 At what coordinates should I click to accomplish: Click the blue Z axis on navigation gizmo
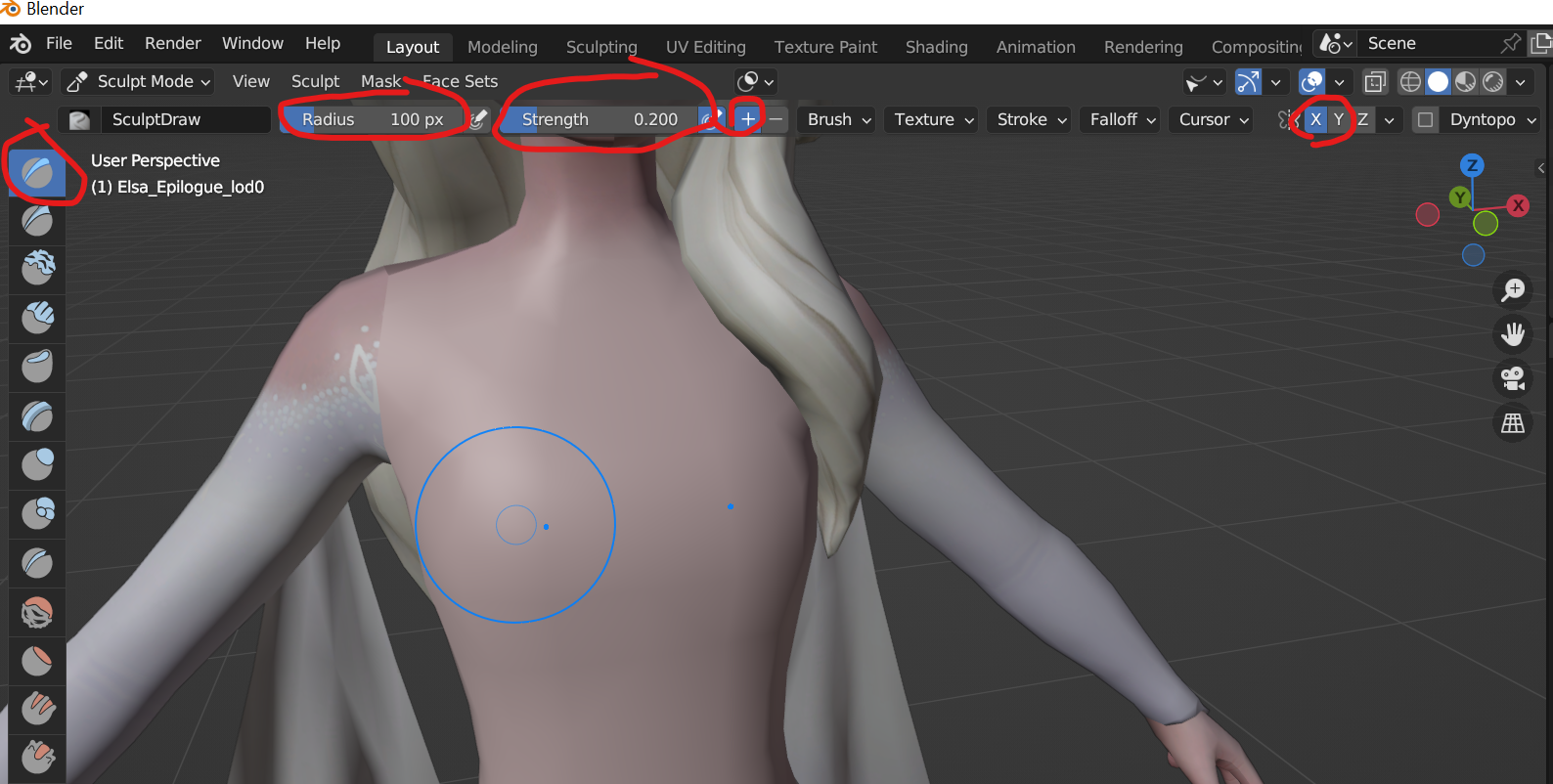pyautogui.click(x=1472, y=165)
